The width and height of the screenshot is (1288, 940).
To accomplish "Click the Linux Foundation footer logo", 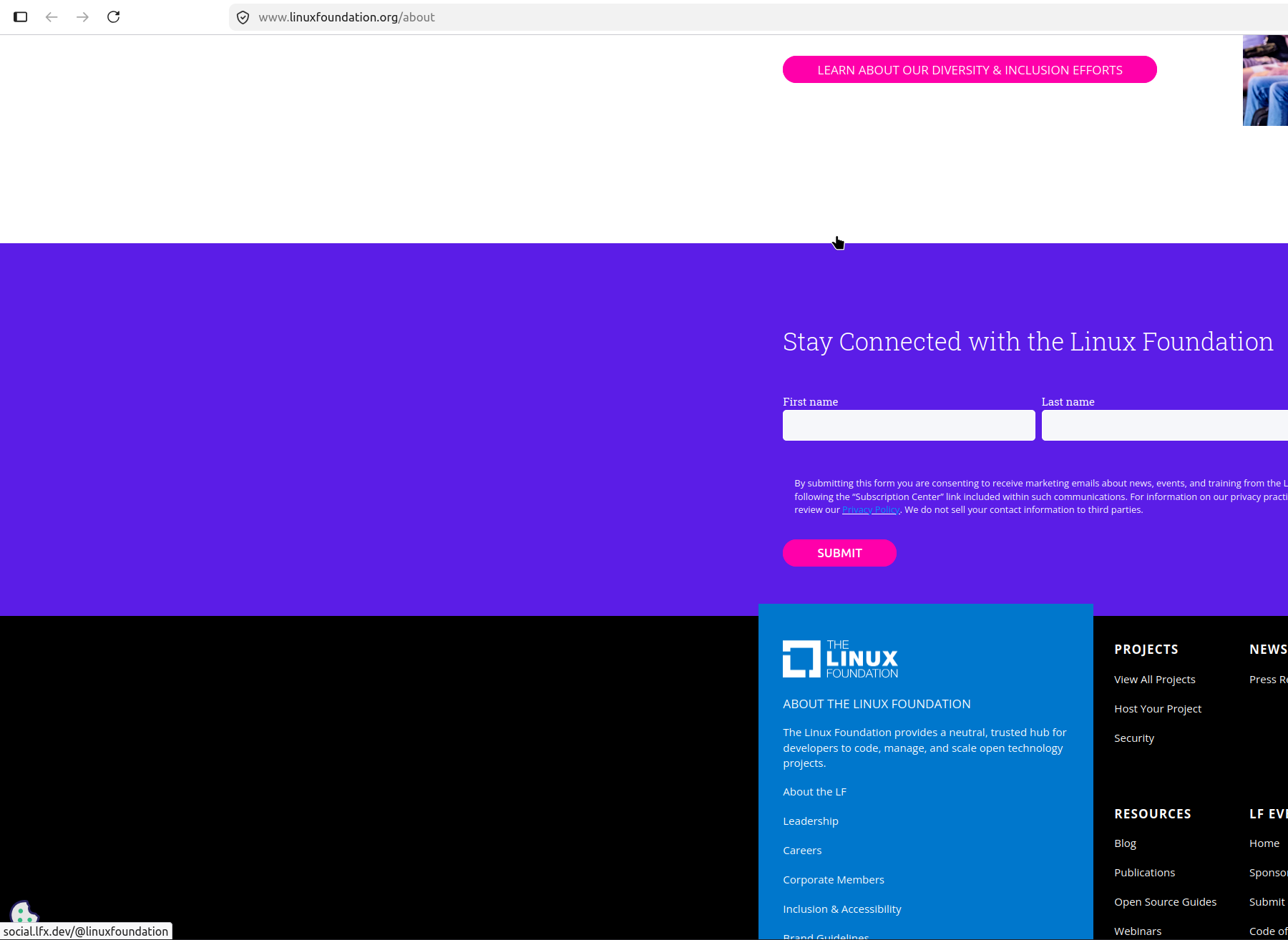I will click(840, 659).
